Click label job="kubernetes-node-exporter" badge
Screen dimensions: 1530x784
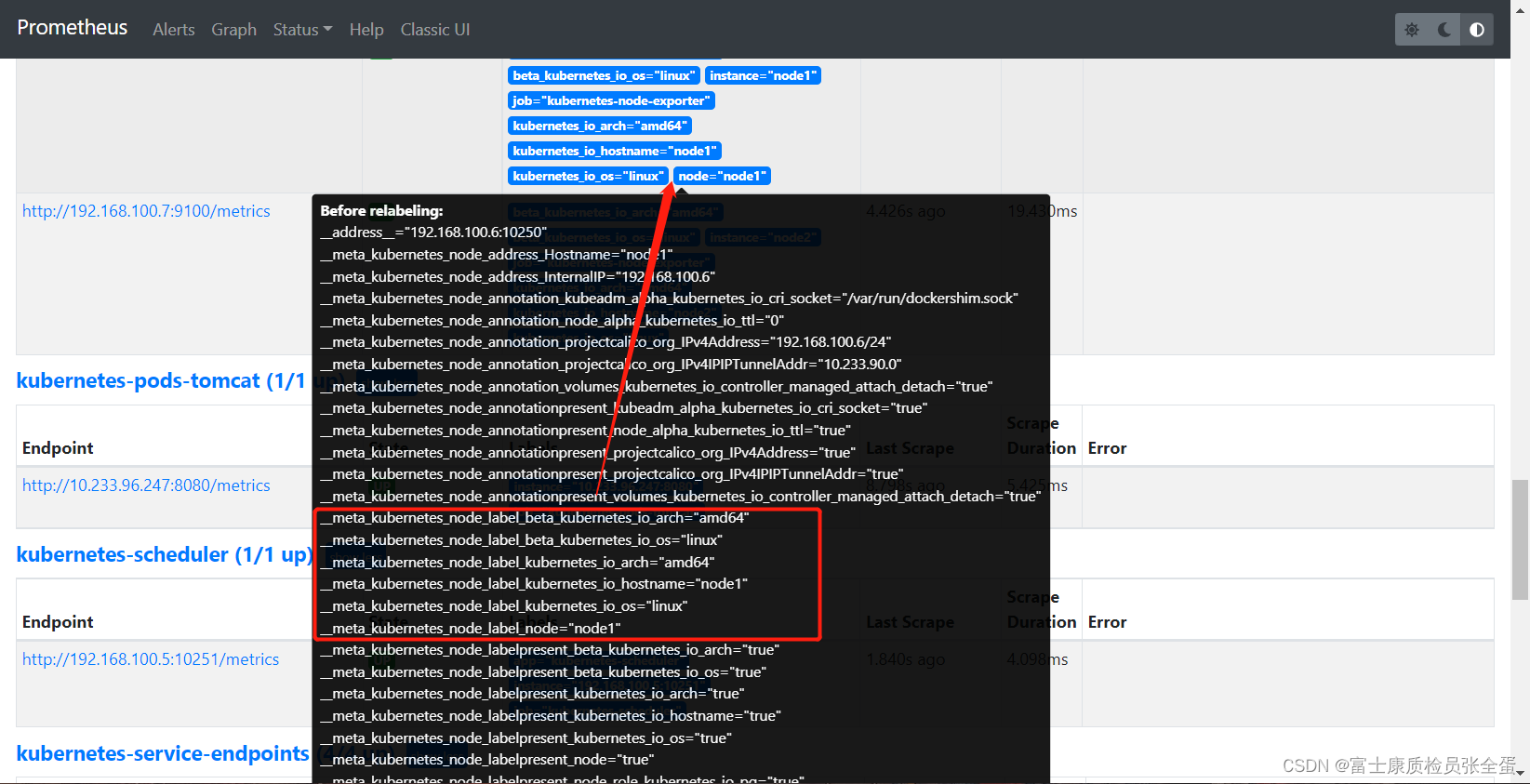(611, 100)
